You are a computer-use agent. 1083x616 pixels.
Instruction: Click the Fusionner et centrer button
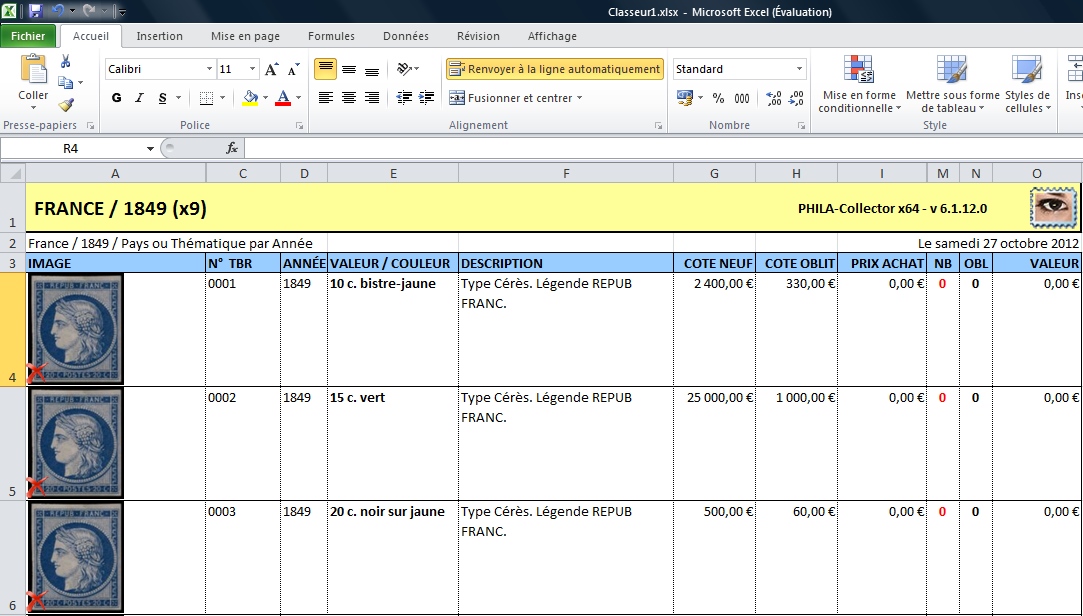point(510,98)
